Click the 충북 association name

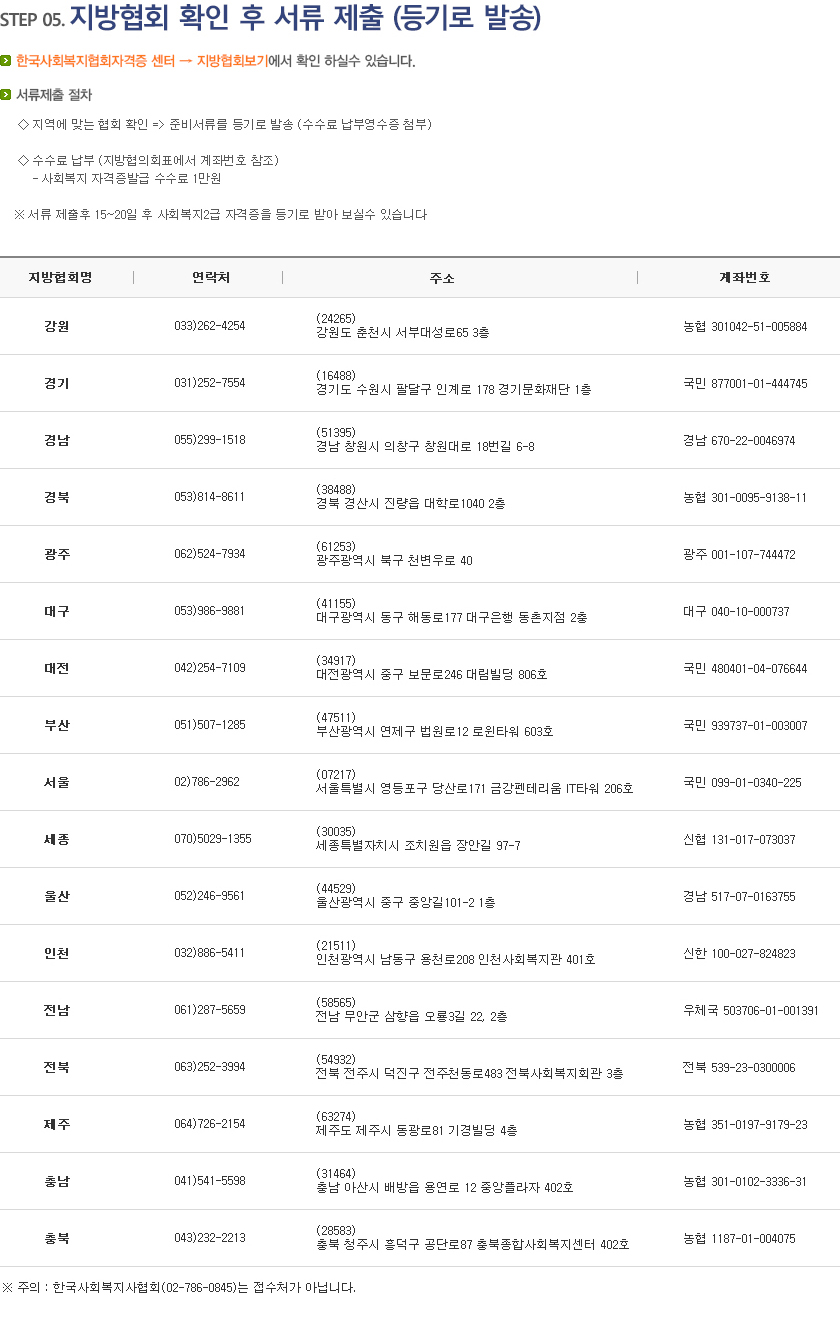[x=57, y=1238]
